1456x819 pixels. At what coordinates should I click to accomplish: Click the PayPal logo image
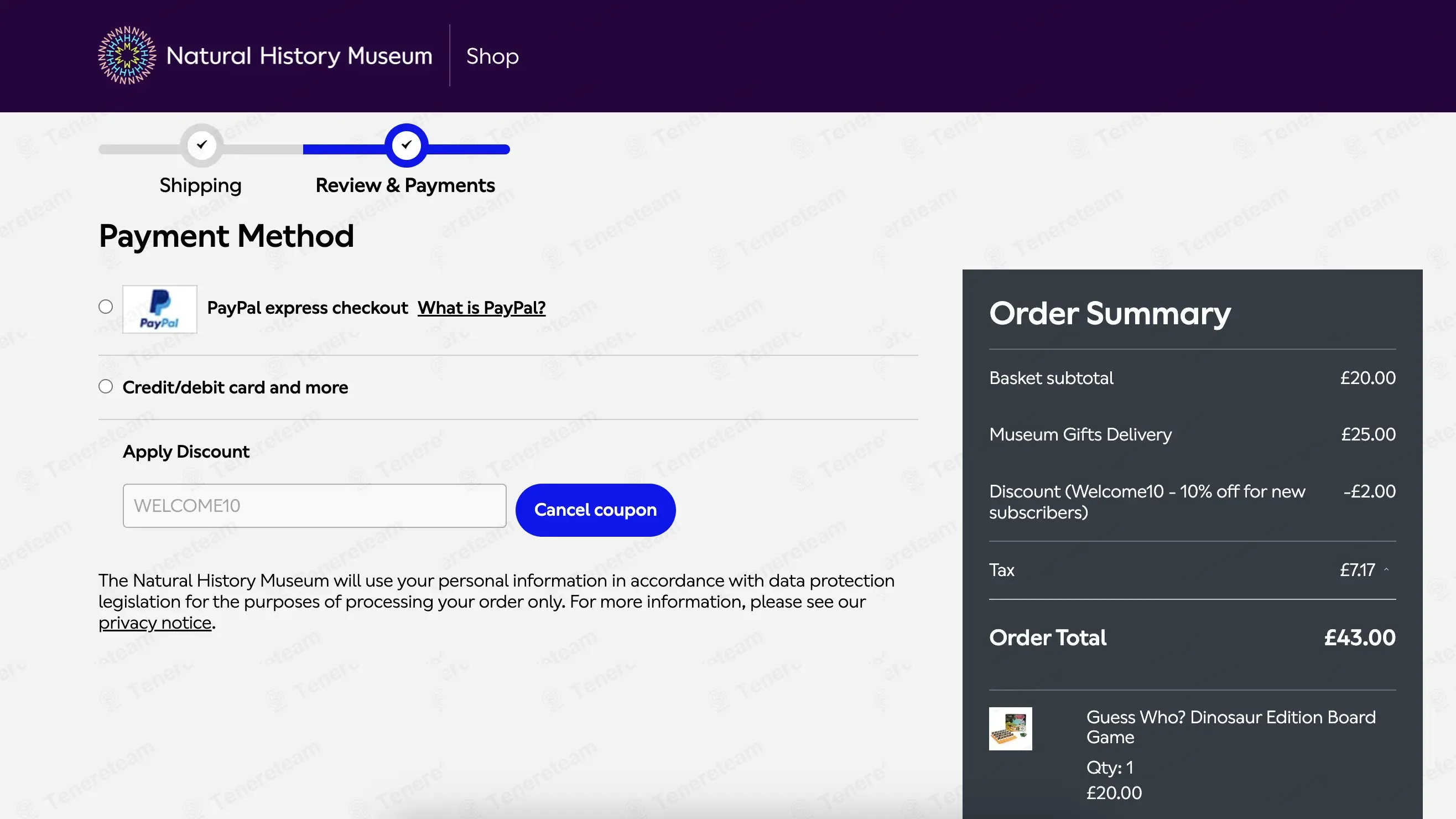[160, 309]
